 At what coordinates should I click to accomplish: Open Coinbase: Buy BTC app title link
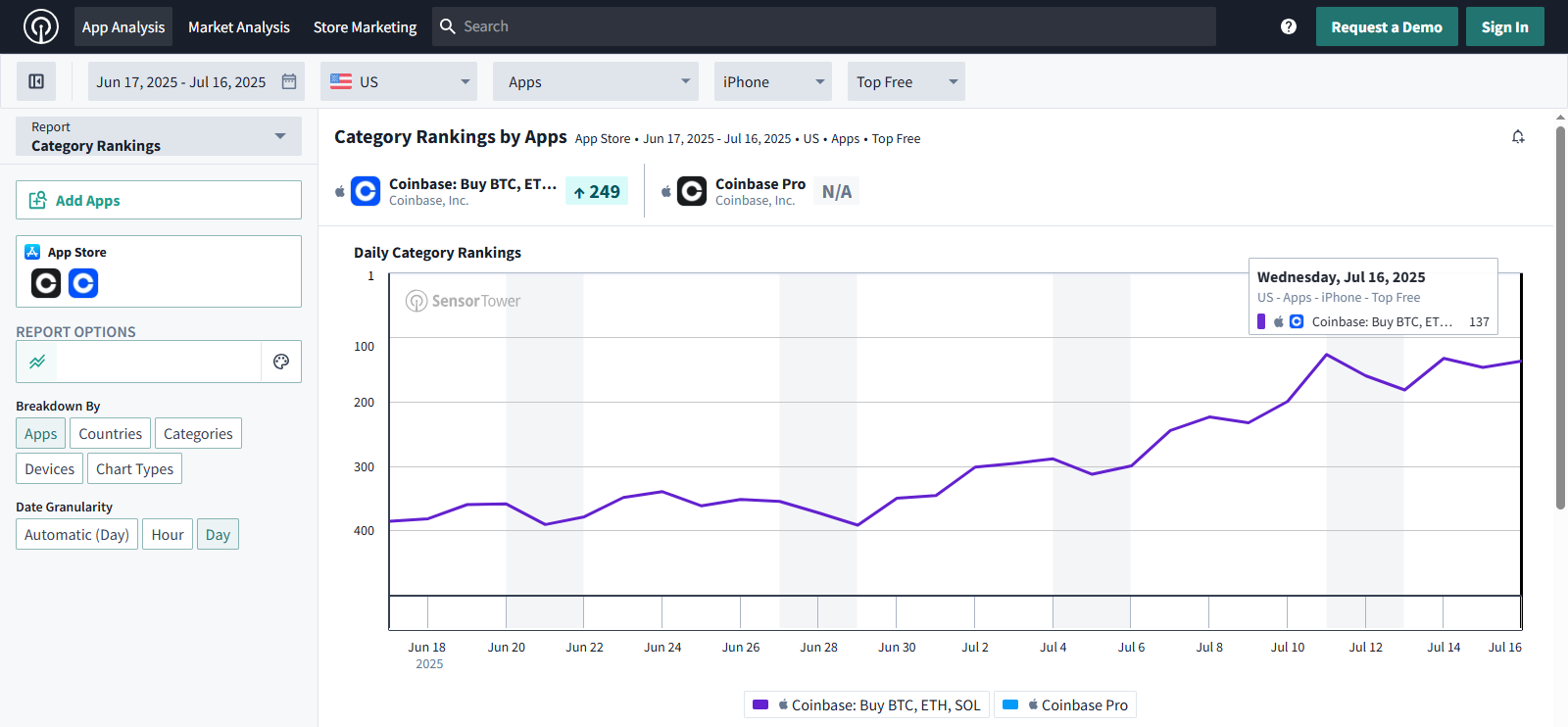click(472, 183)
